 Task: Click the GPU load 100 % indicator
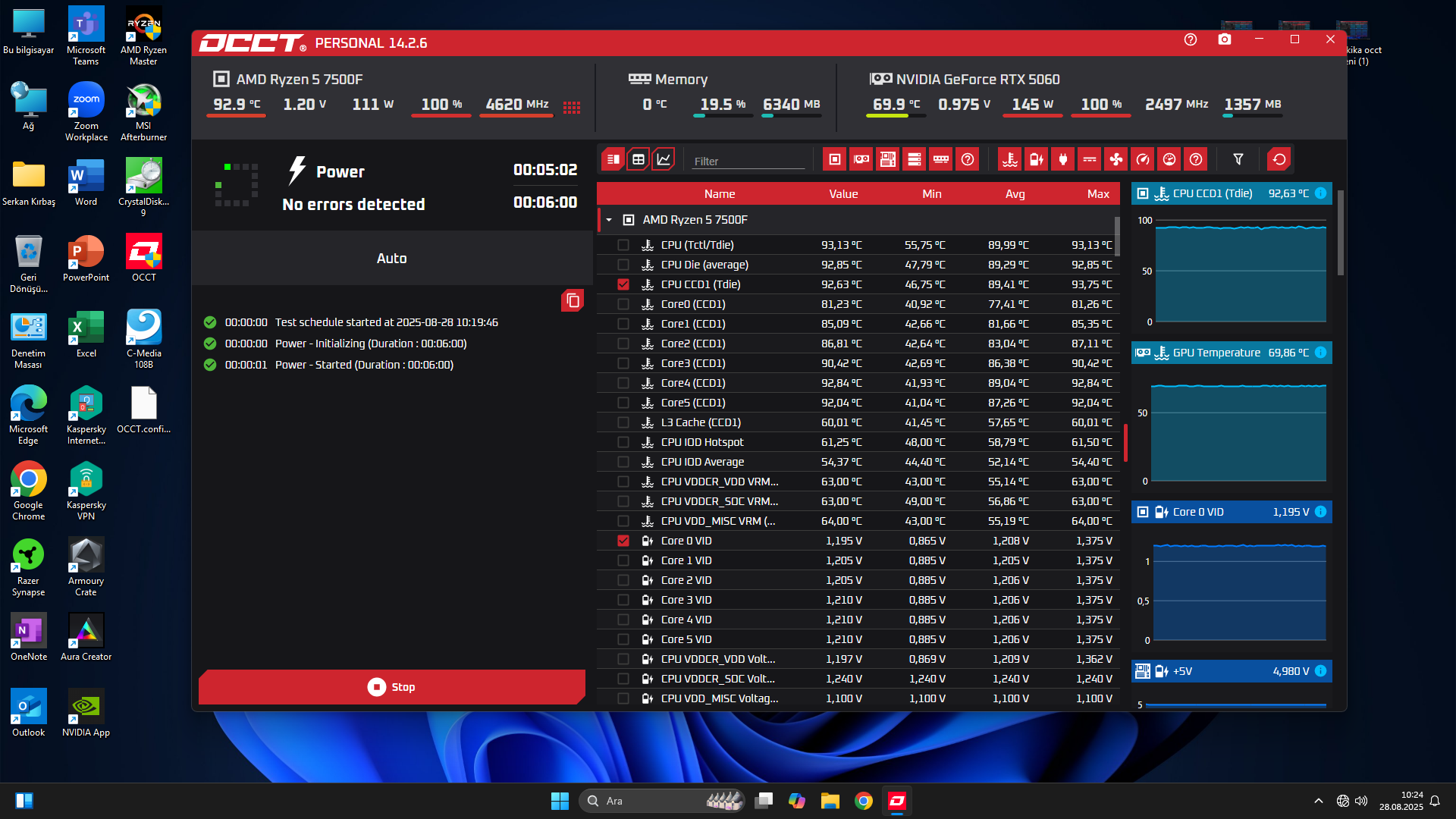click(1101, 105)
